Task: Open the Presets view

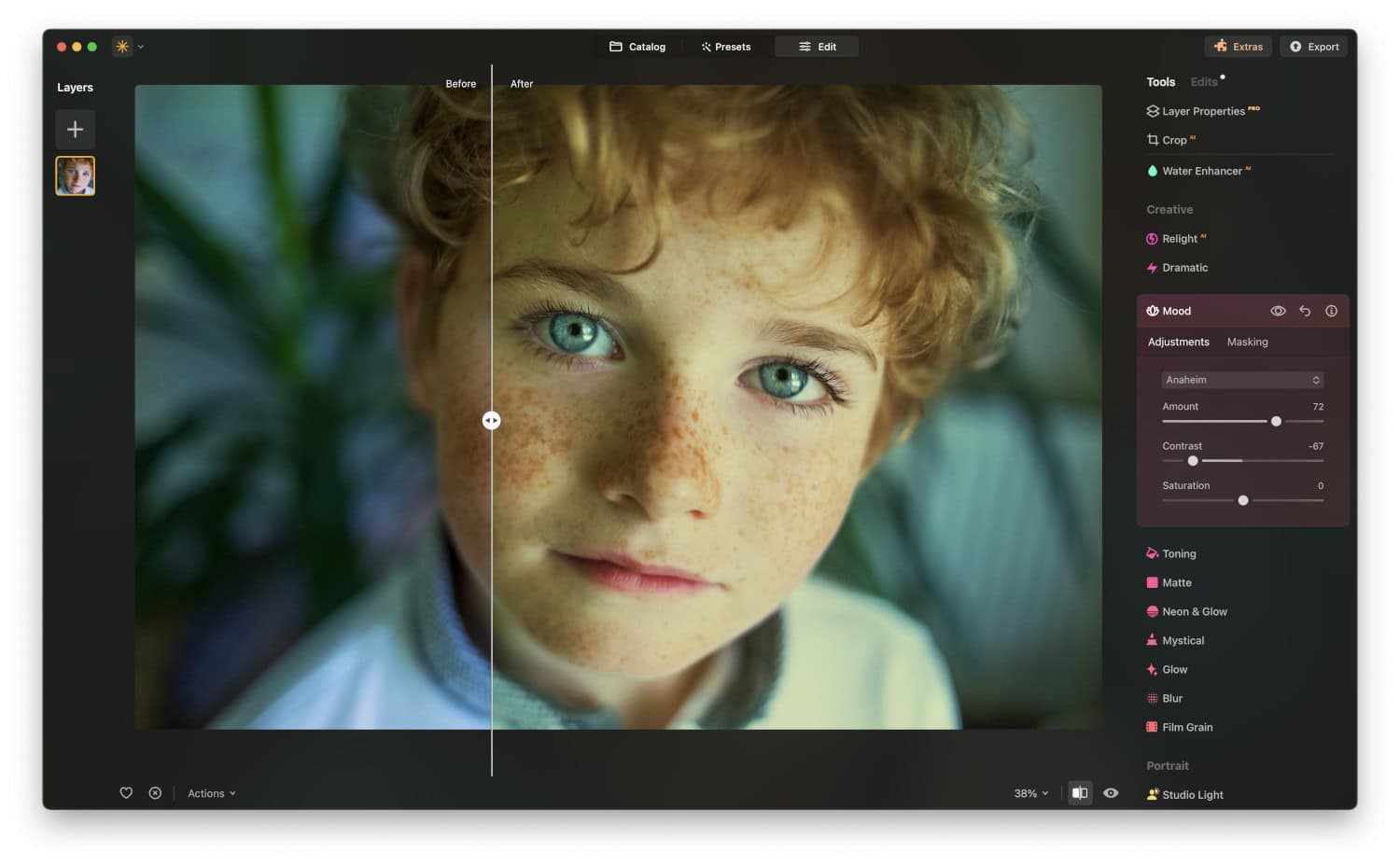Action: (726, 46)
